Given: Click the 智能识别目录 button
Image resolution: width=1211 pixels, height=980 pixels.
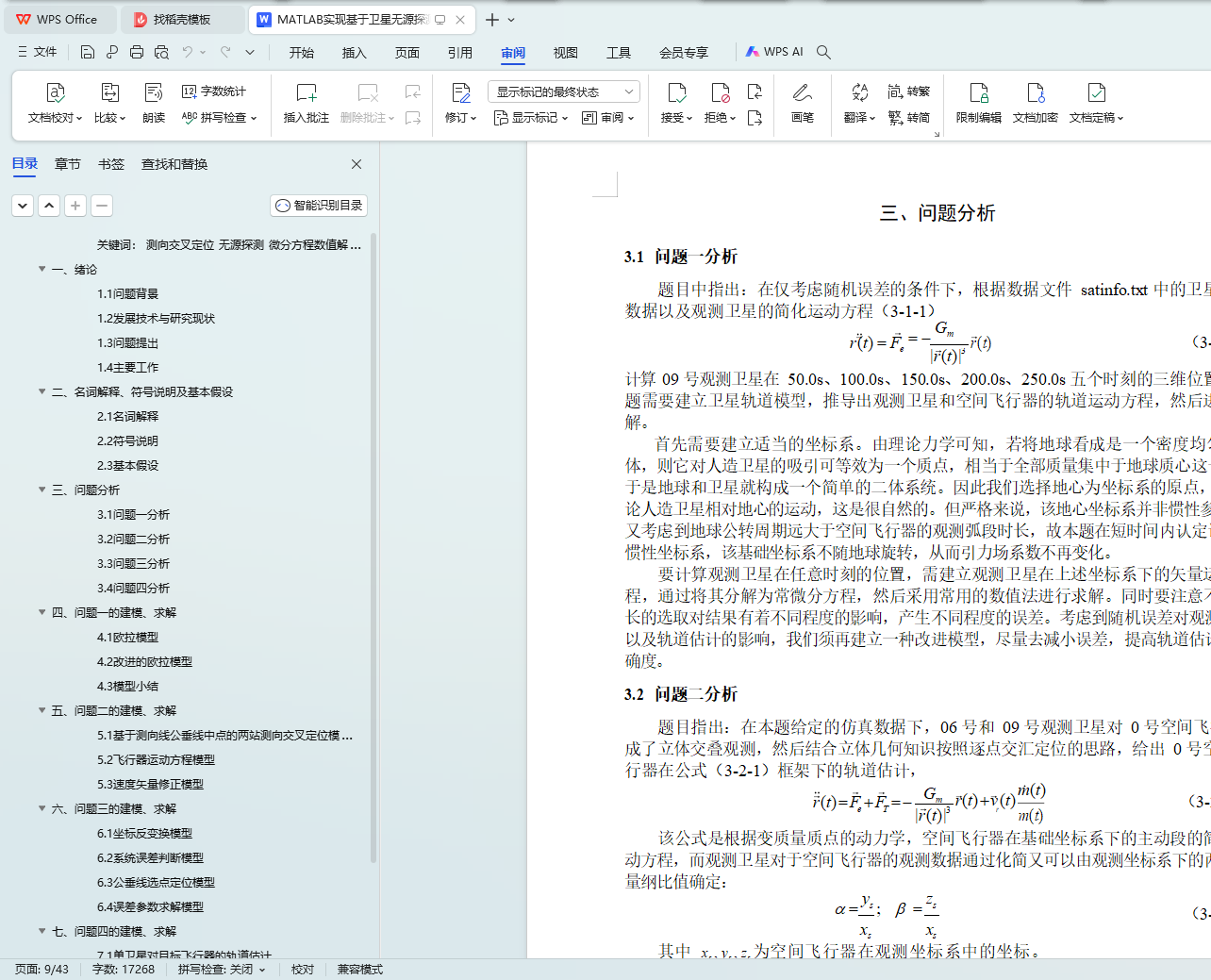Looking at the screenshot, I should [x=319, y=206].
